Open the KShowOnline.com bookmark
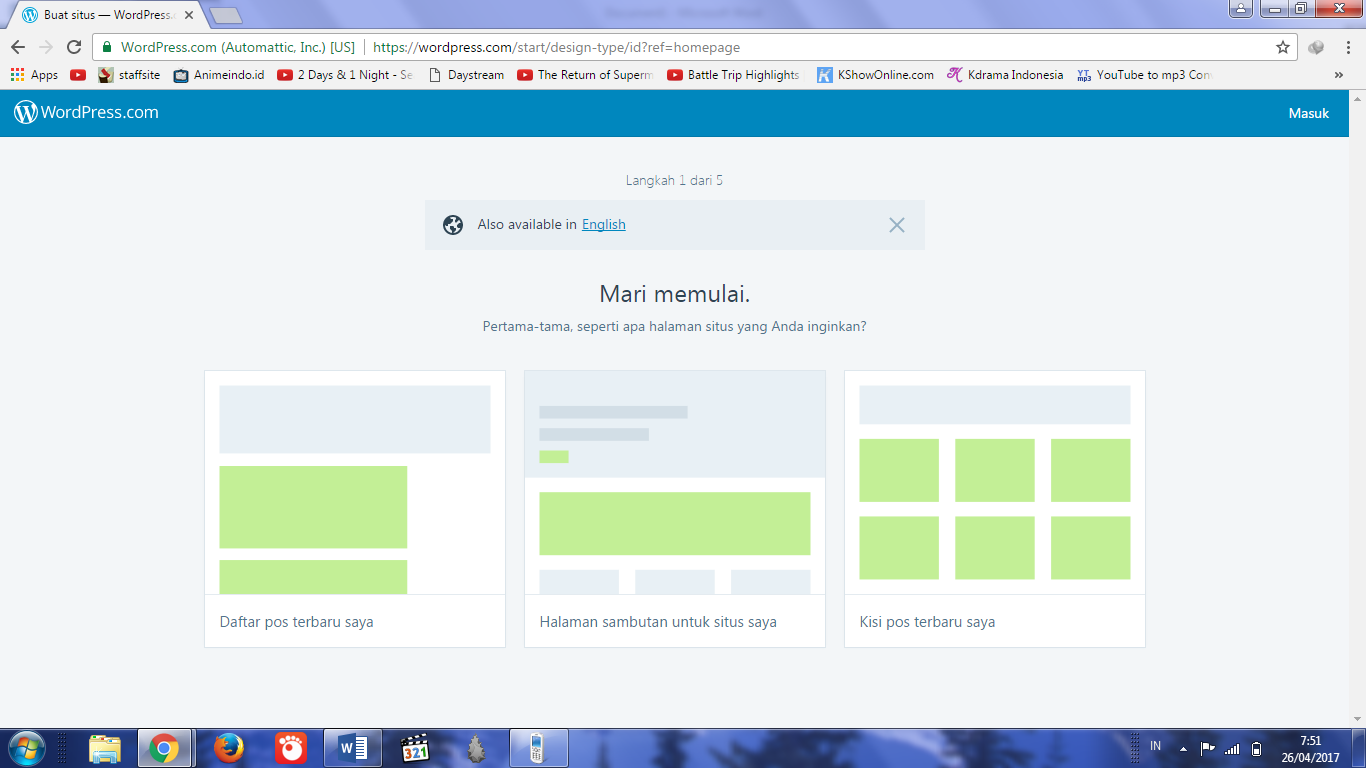This screenshot has height=768, width=1366. point(876,75)
